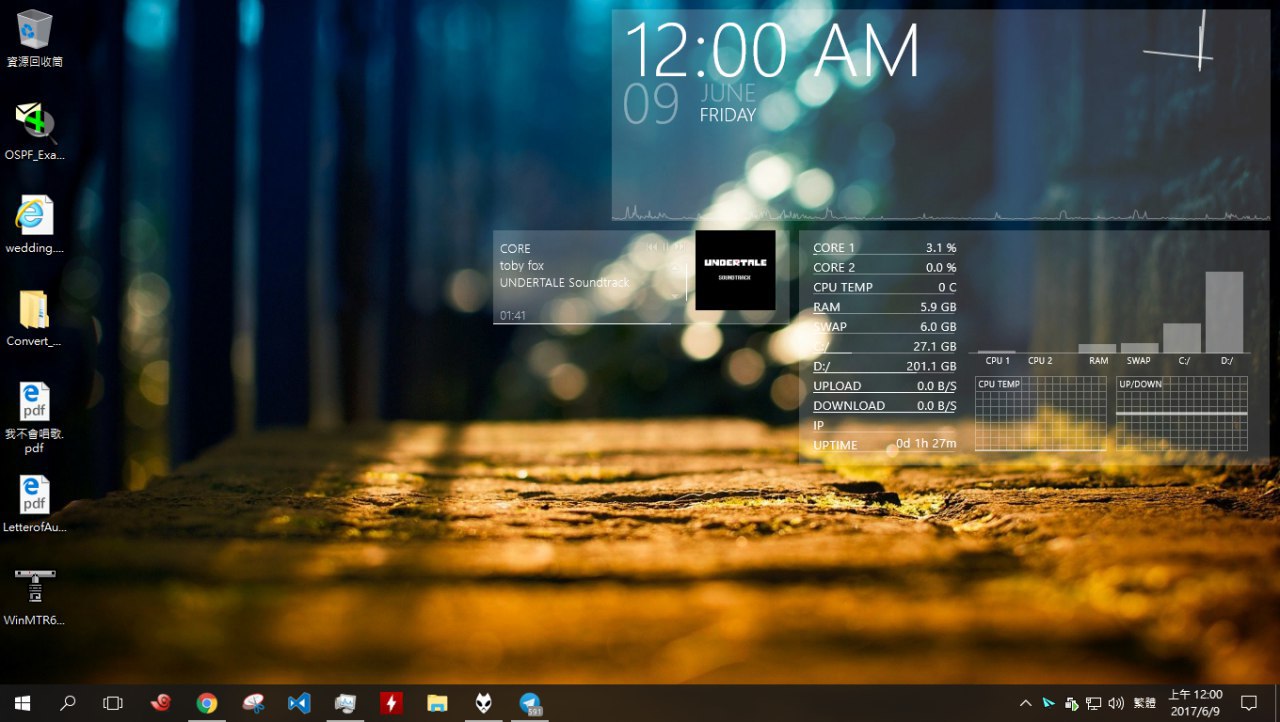Select the Convert folder on desktop
This screenshot has height=722, width=1280.
(34, 318)
